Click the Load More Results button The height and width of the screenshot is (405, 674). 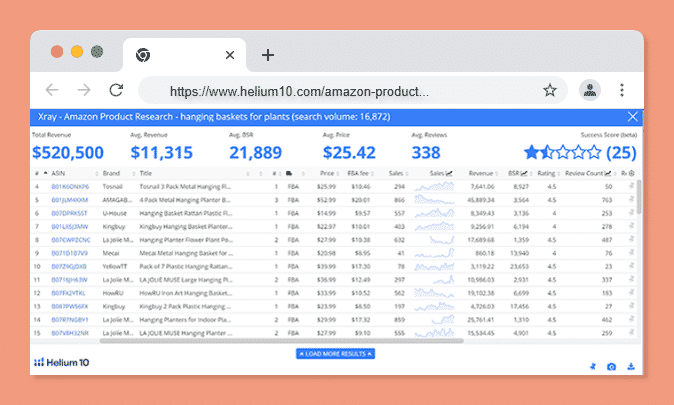click(335, 354)
